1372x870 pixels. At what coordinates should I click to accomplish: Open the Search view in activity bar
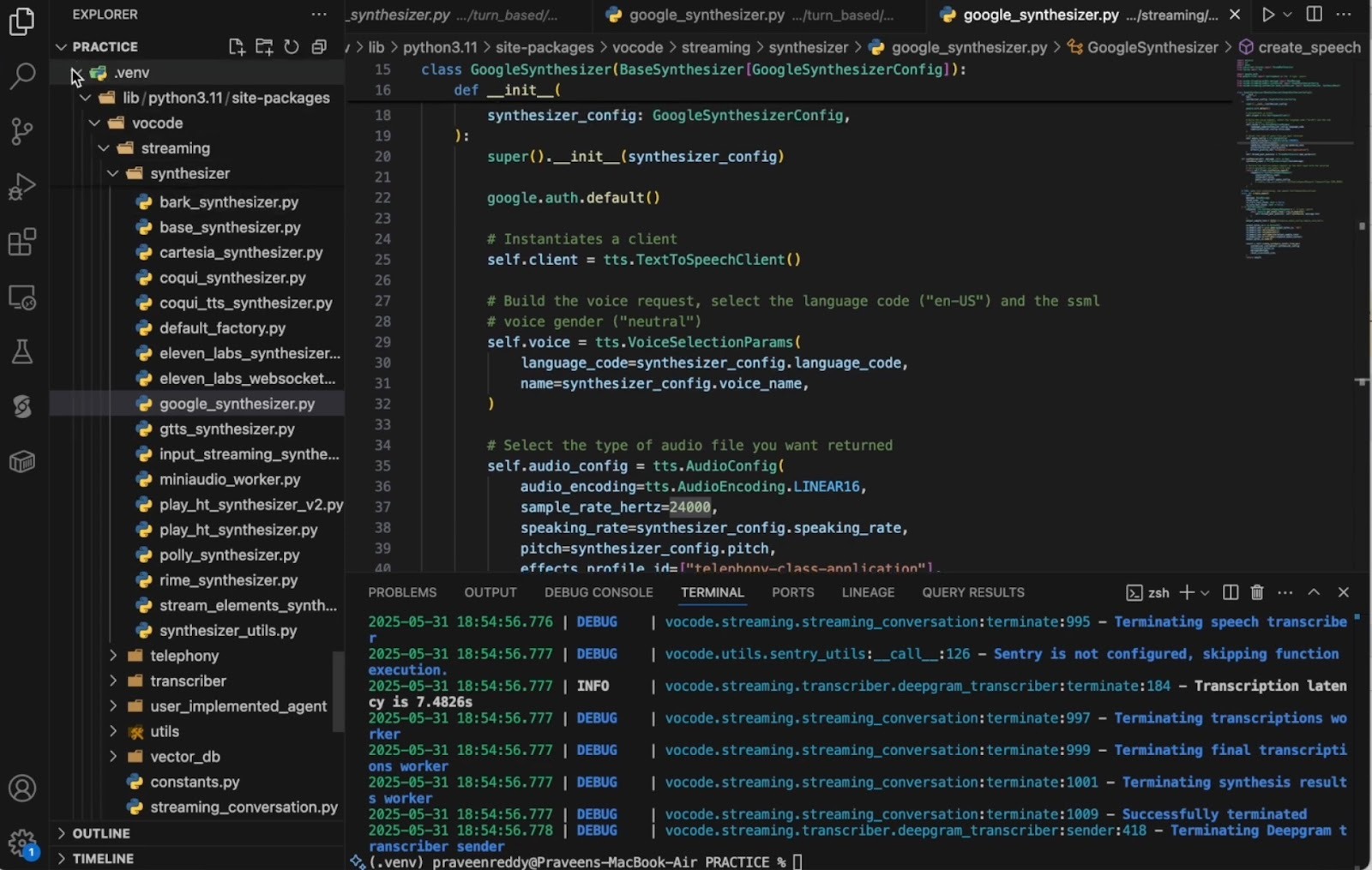[x=21, y=76]
